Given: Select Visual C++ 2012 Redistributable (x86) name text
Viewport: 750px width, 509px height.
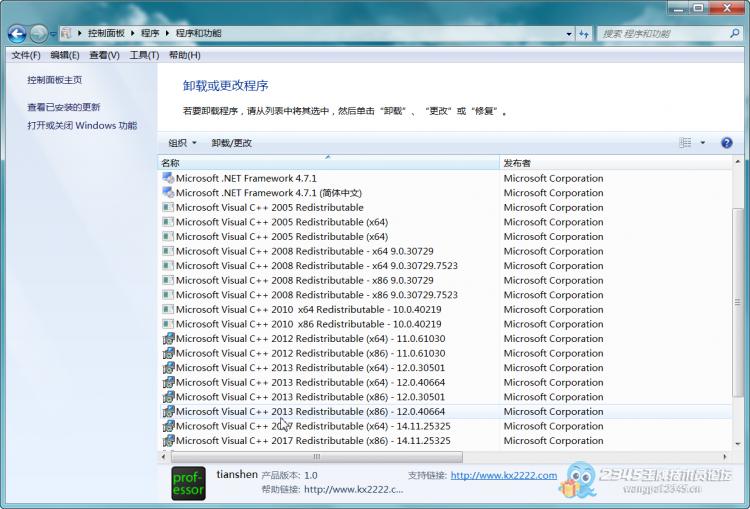Looking at the screenshot, I should (x=310, y=353).
